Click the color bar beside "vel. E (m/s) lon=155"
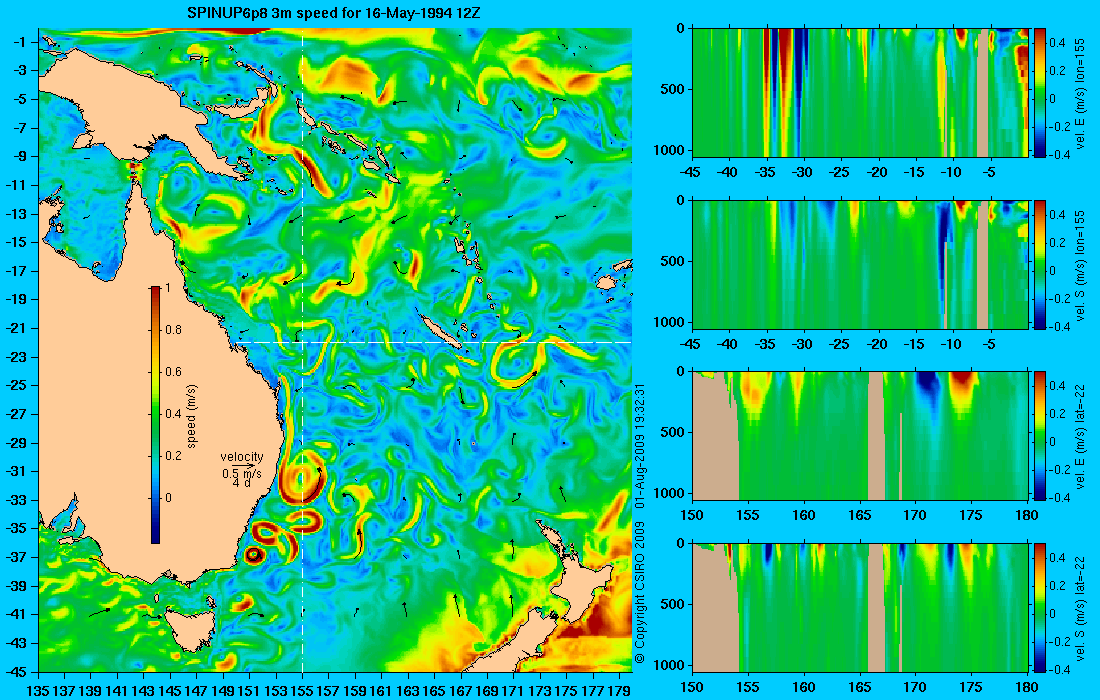 (x=1039, y=93)
